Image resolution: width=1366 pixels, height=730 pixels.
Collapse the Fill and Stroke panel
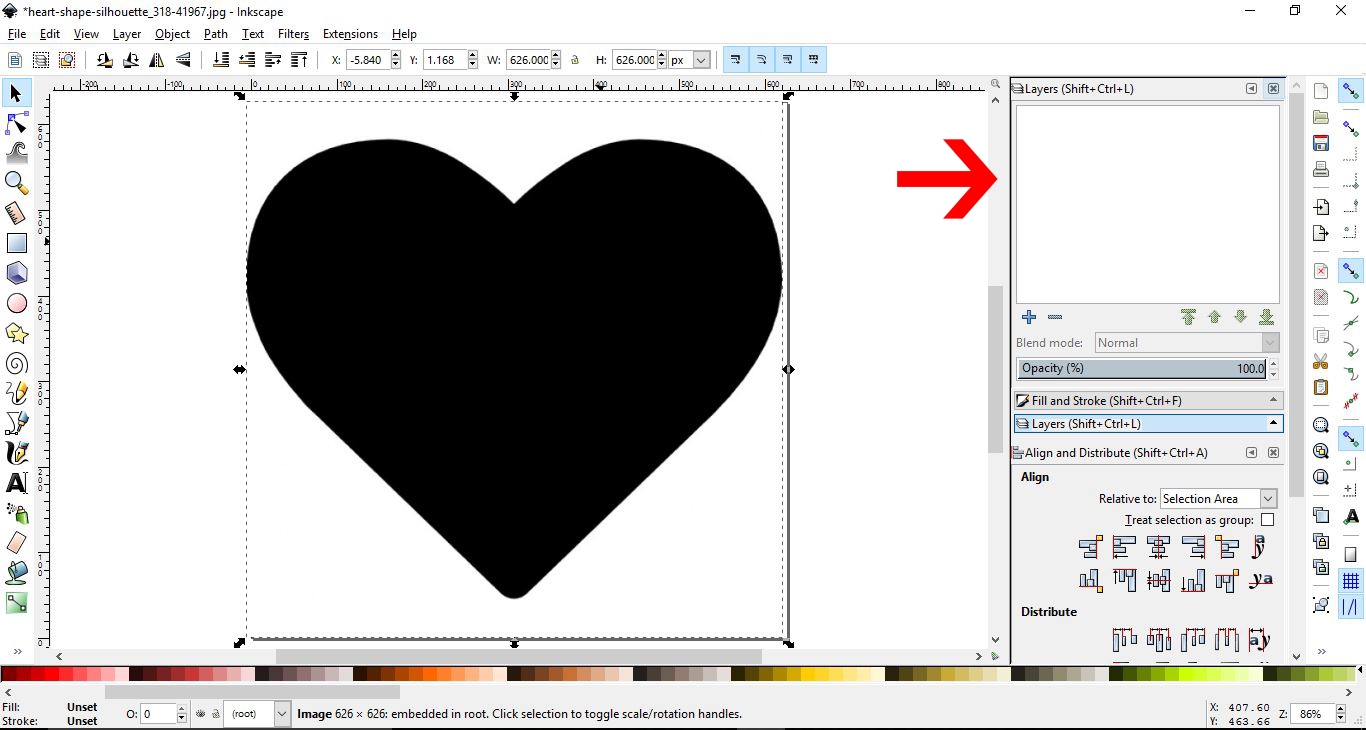coord(1272,400)
